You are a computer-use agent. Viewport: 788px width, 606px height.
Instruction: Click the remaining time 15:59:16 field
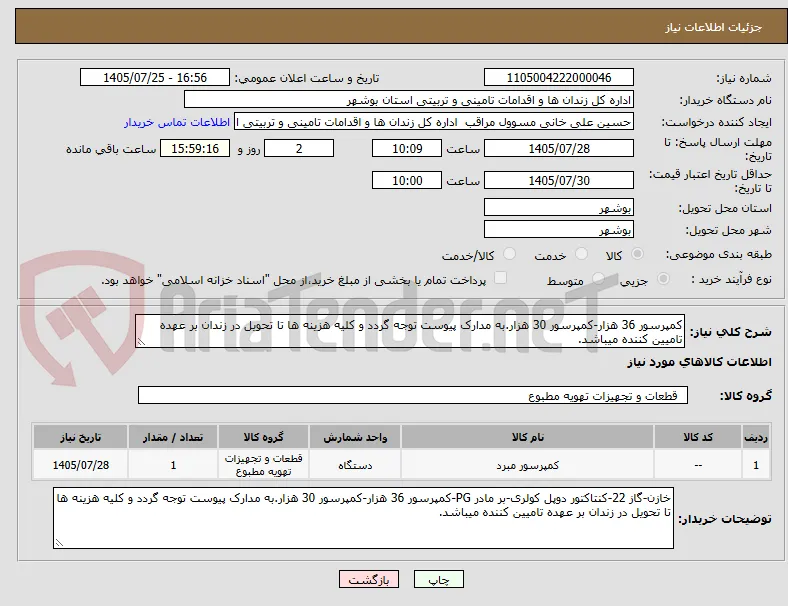pos(195,148)
